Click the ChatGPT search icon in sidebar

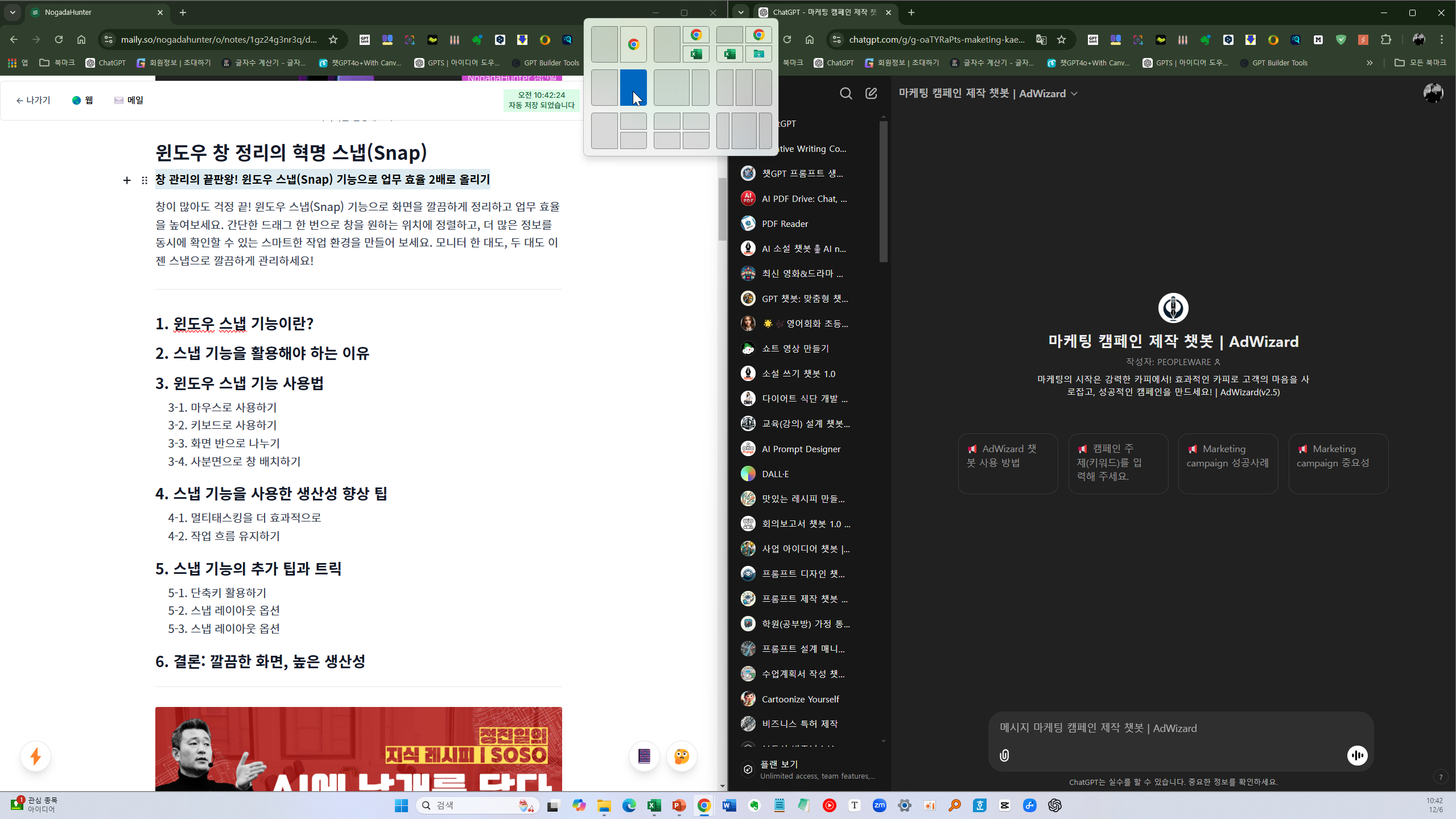[x=845, y=93]
